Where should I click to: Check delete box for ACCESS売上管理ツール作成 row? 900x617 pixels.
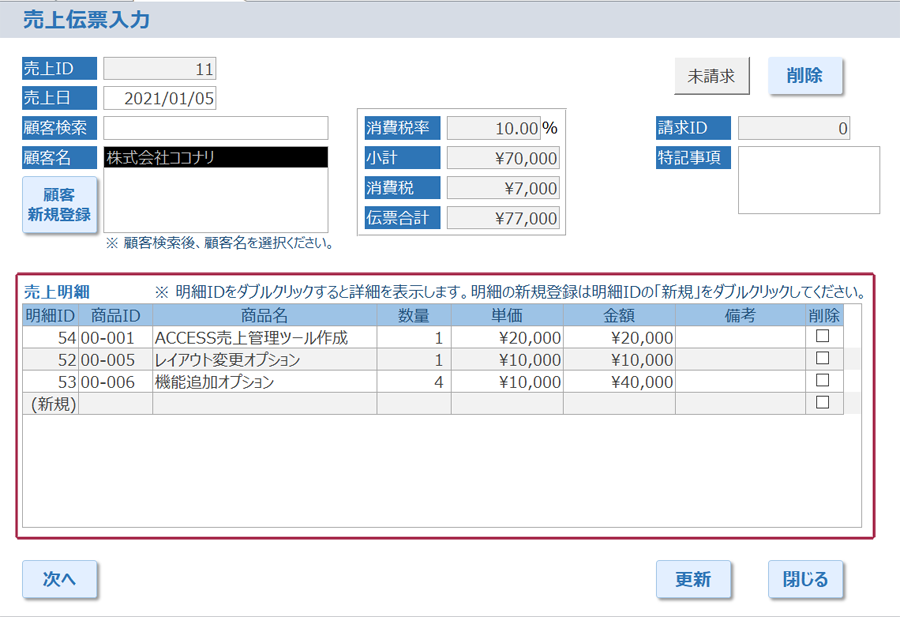tap(823, 337)
